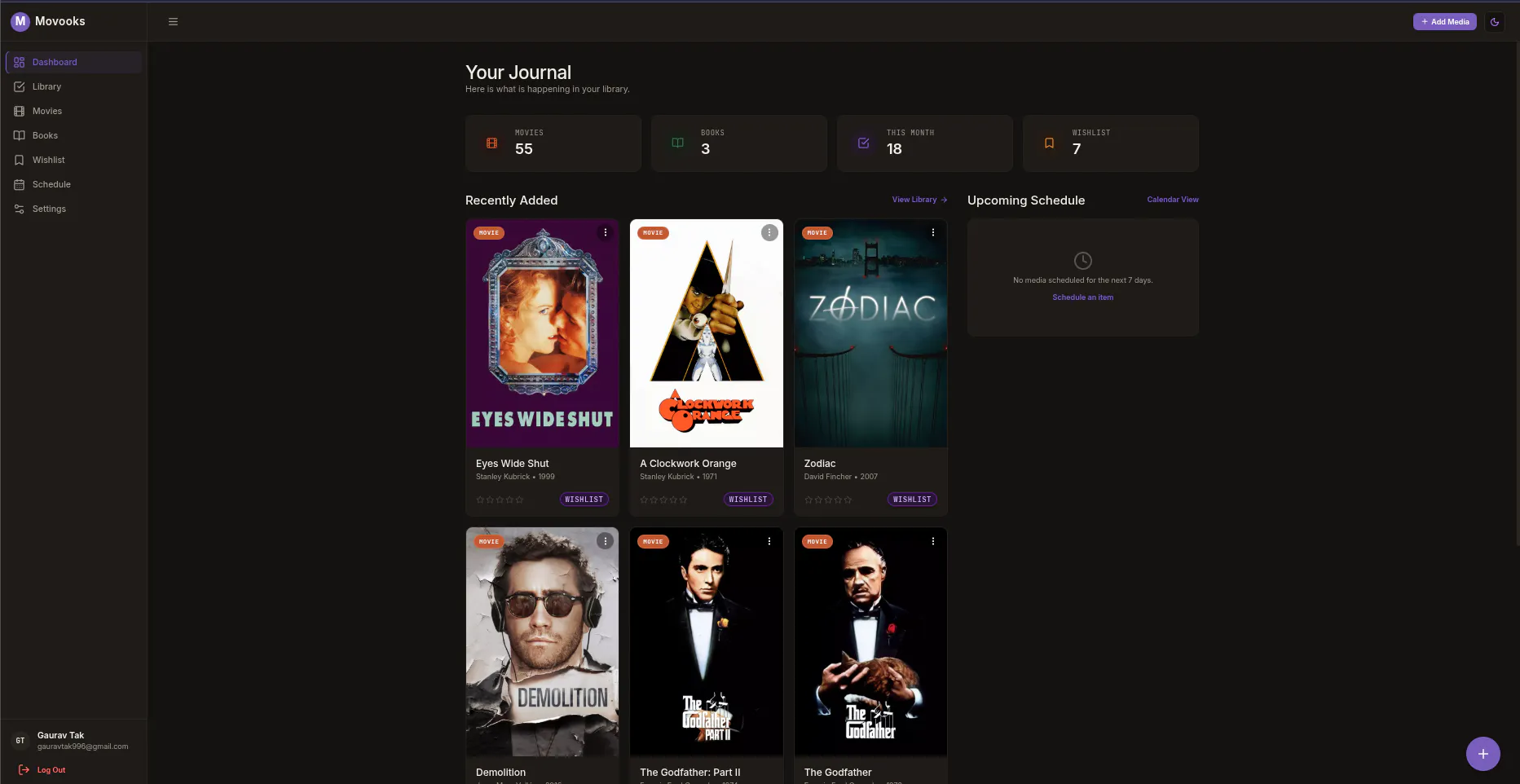Open the A Clockwork Orange poster
Screen dimensions: 1520x784
click(706, 333)
